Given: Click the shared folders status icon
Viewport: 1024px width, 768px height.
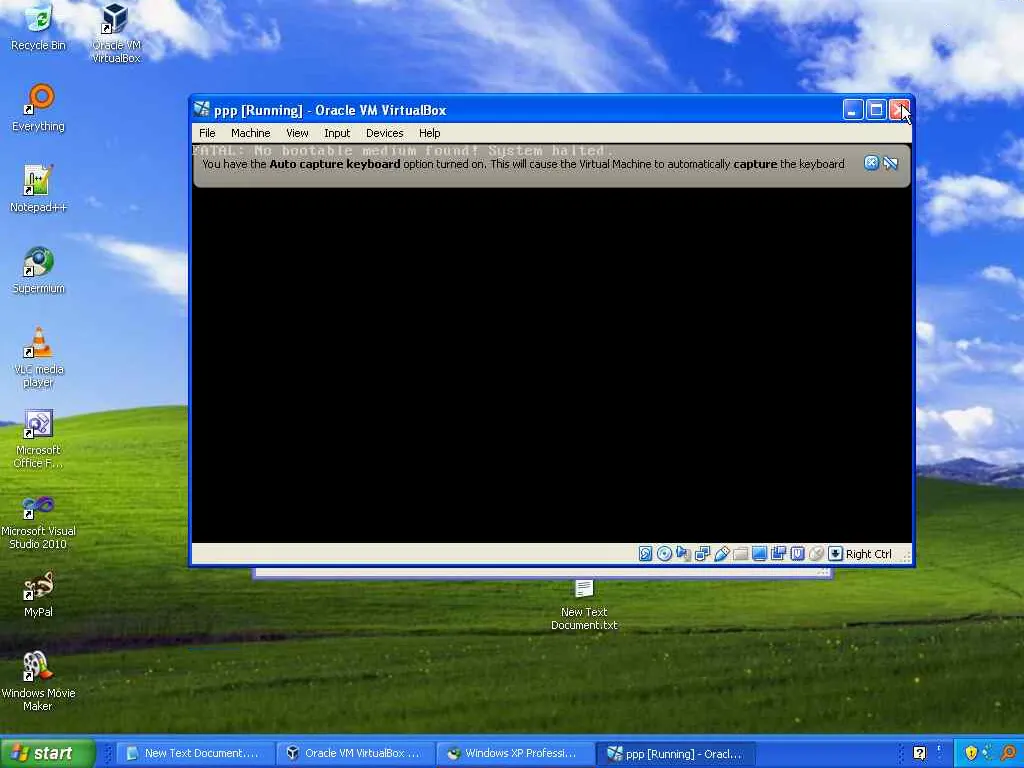Looking at the screenshot, I should pyautogui.click(x=741, y=554).
